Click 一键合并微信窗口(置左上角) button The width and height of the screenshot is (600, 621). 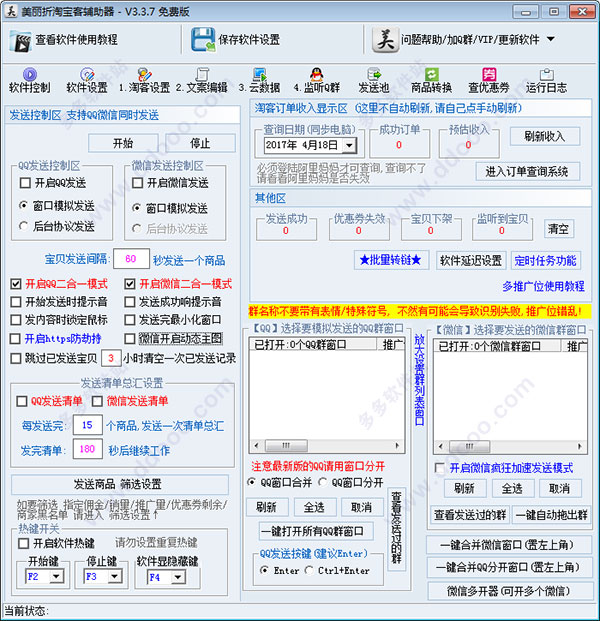click(x=509, y=545)
